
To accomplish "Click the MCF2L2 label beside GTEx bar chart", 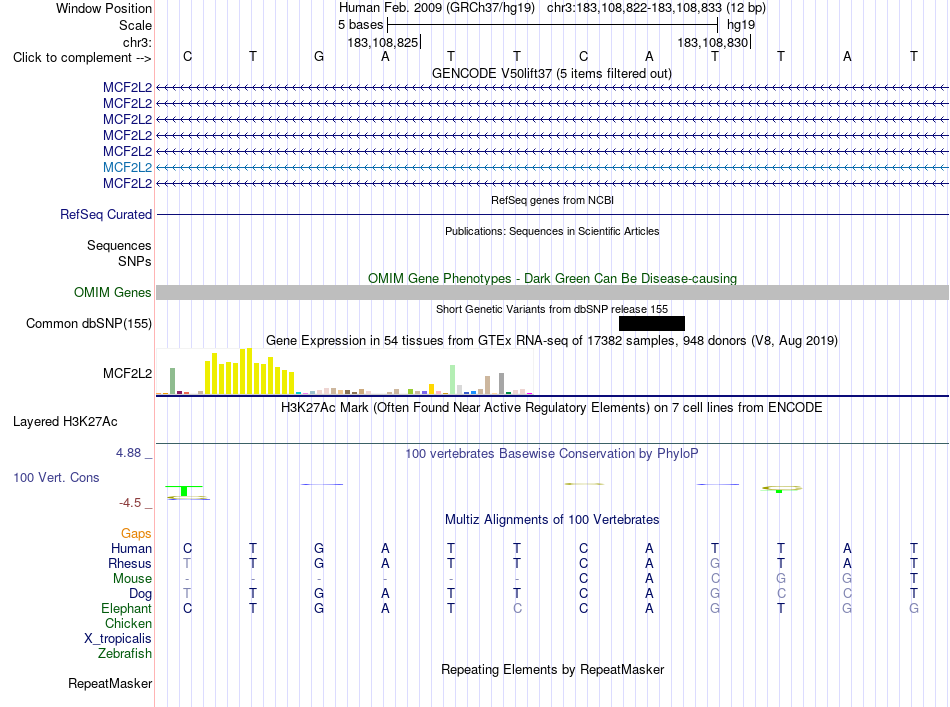I will [x=127, y=373].
